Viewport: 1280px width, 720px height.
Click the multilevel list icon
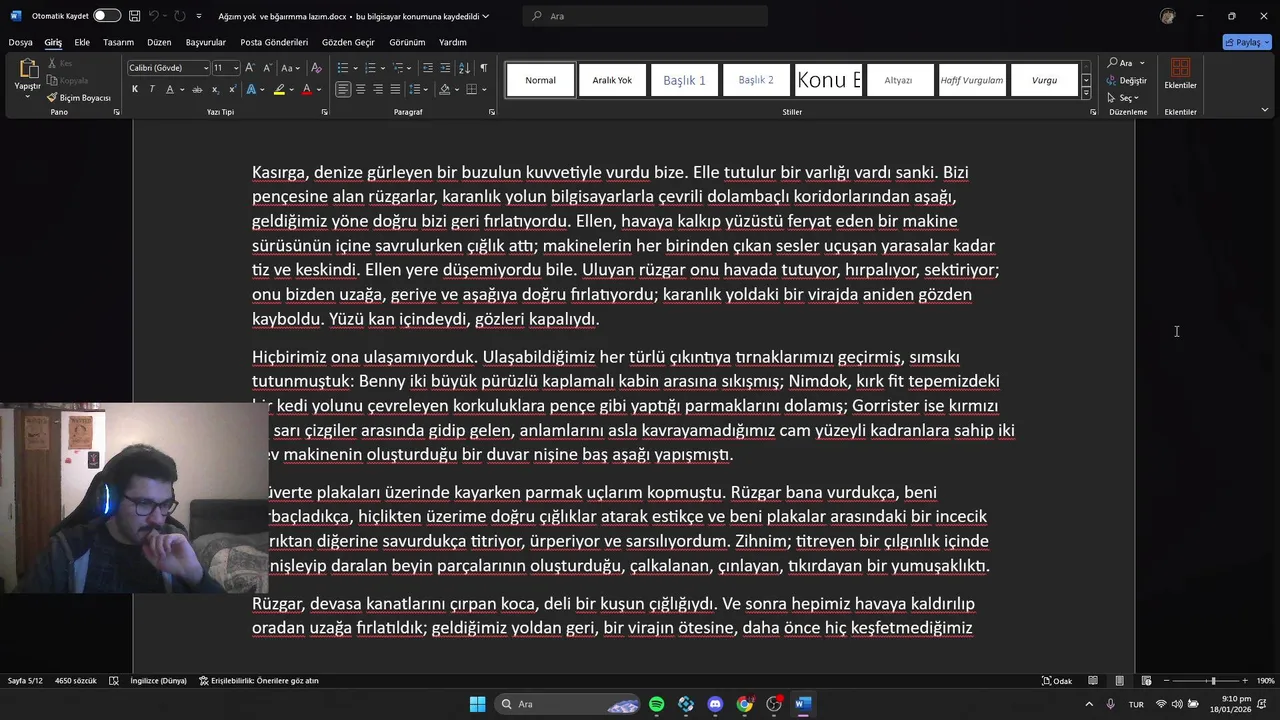tap(397, 68)
